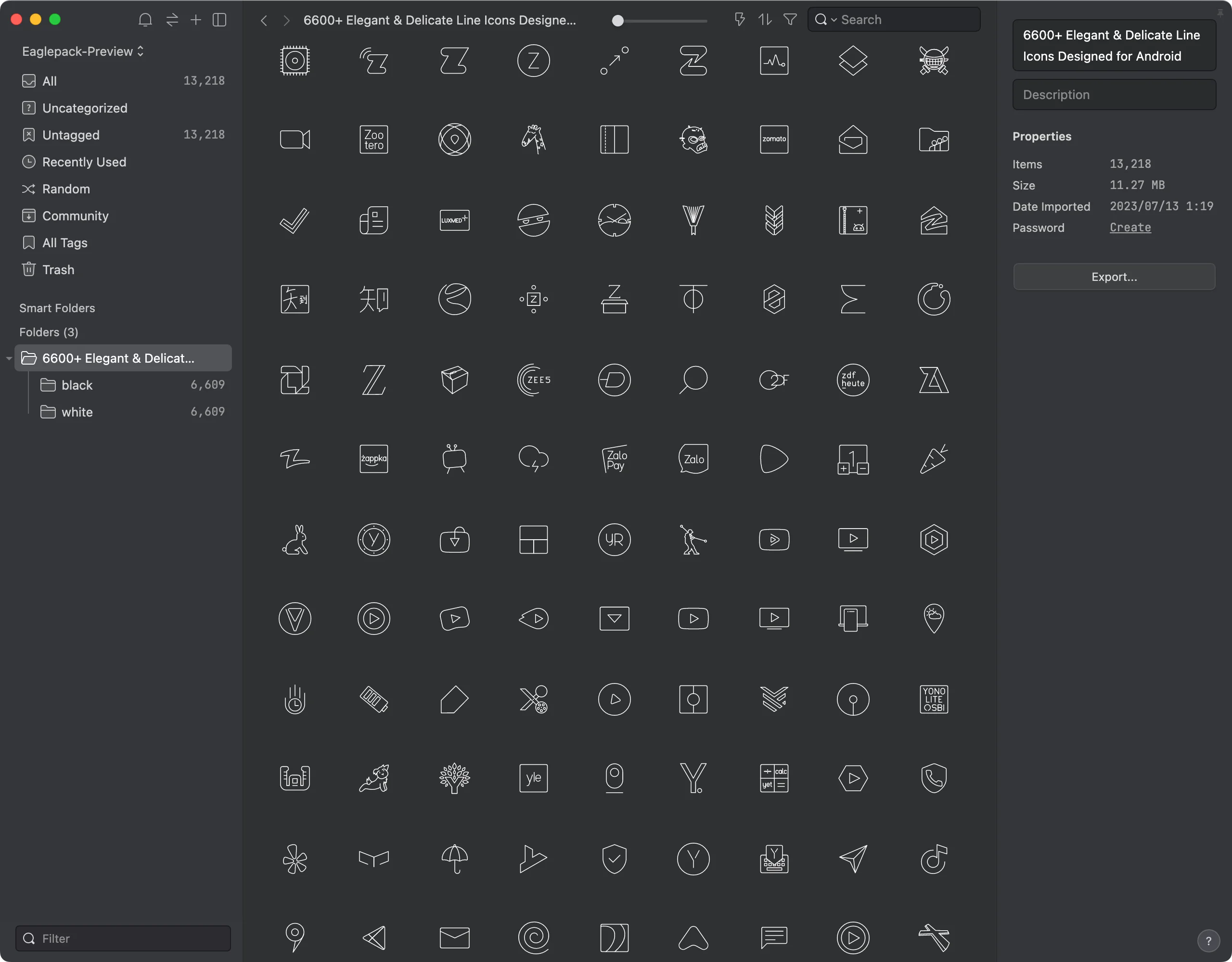Open the sort order arrows icon
1232x962 pixels.
tap(765, 20)
